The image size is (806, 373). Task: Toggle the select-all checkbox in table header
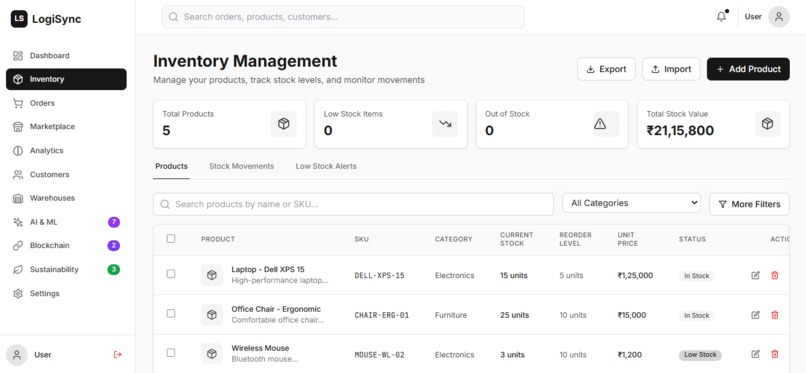click(171, 238)
